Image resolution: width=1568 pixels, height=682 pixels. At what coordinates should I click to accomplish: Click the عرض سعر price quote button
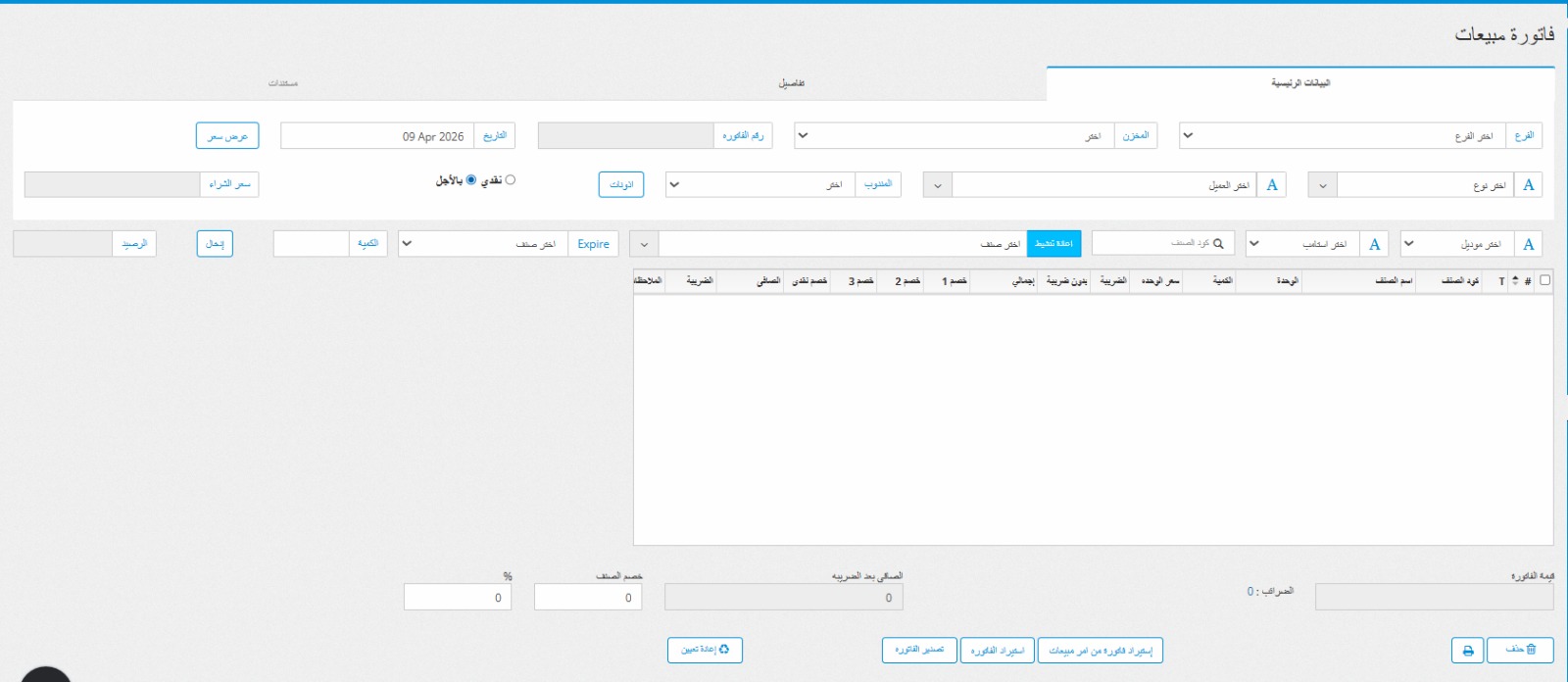pyautogui.click(x=227, y=135)
